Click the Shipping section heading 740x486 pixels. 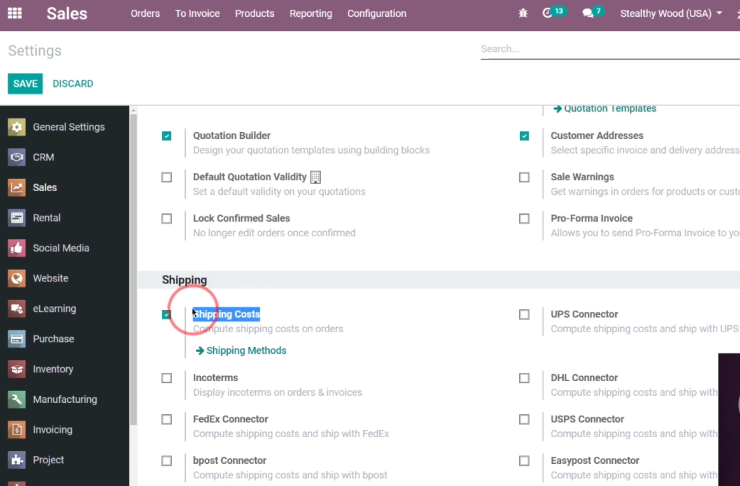pyautogui.click(x=184, y=280)
